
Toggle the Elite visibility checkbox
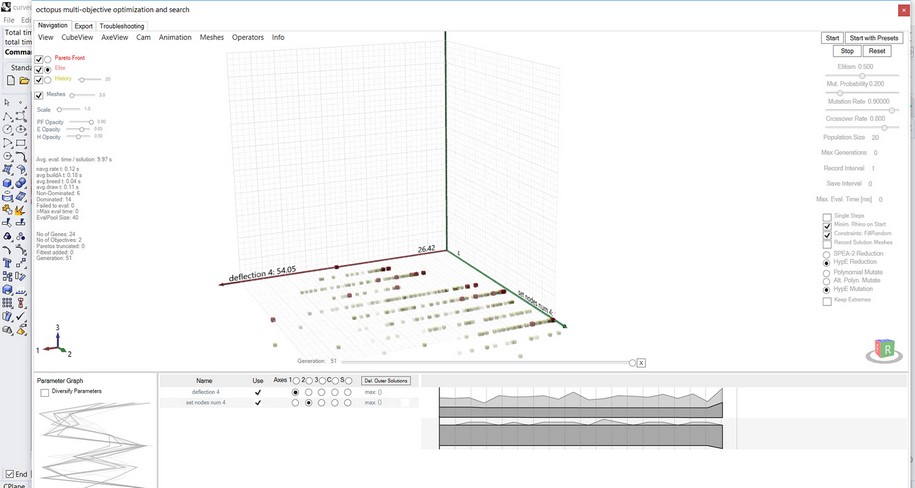pyautogui.click(x=39, y=69)
